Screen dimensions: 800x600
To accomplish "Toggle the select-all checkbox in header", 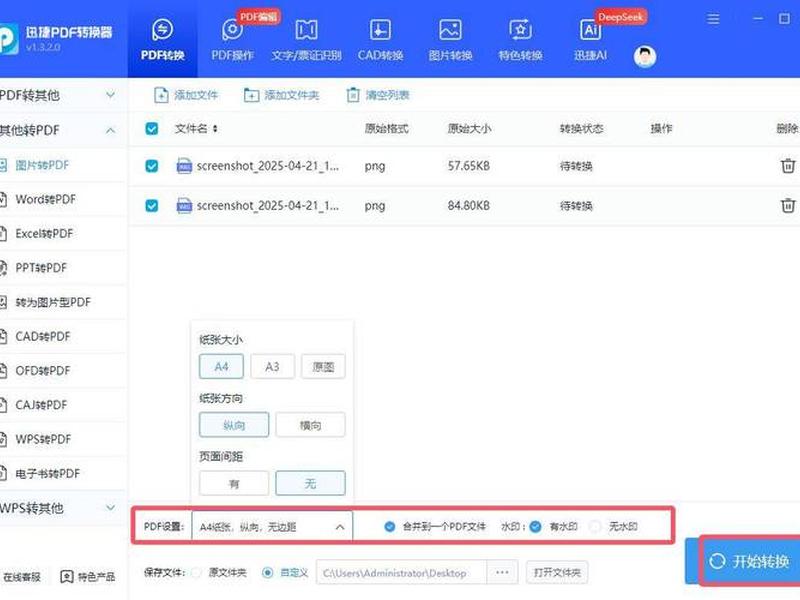I will pyautogui.click(x=152, y=129).
